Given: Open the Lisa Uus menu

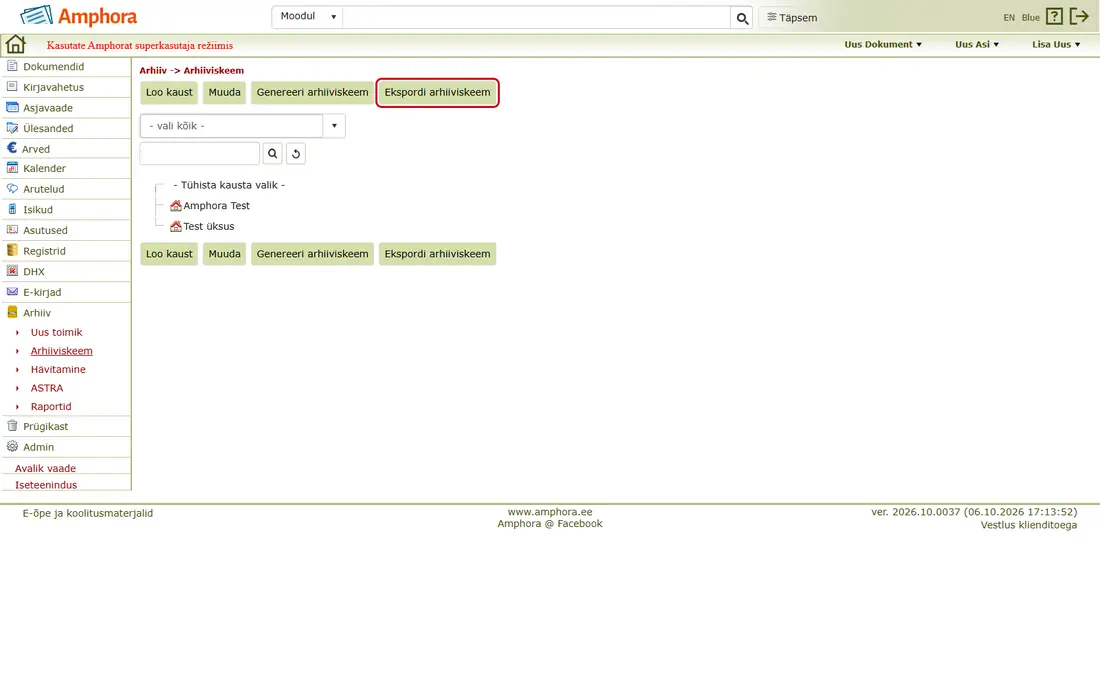Looking at the screenshot, I should pyautogui.click(x=1056, y=44).
